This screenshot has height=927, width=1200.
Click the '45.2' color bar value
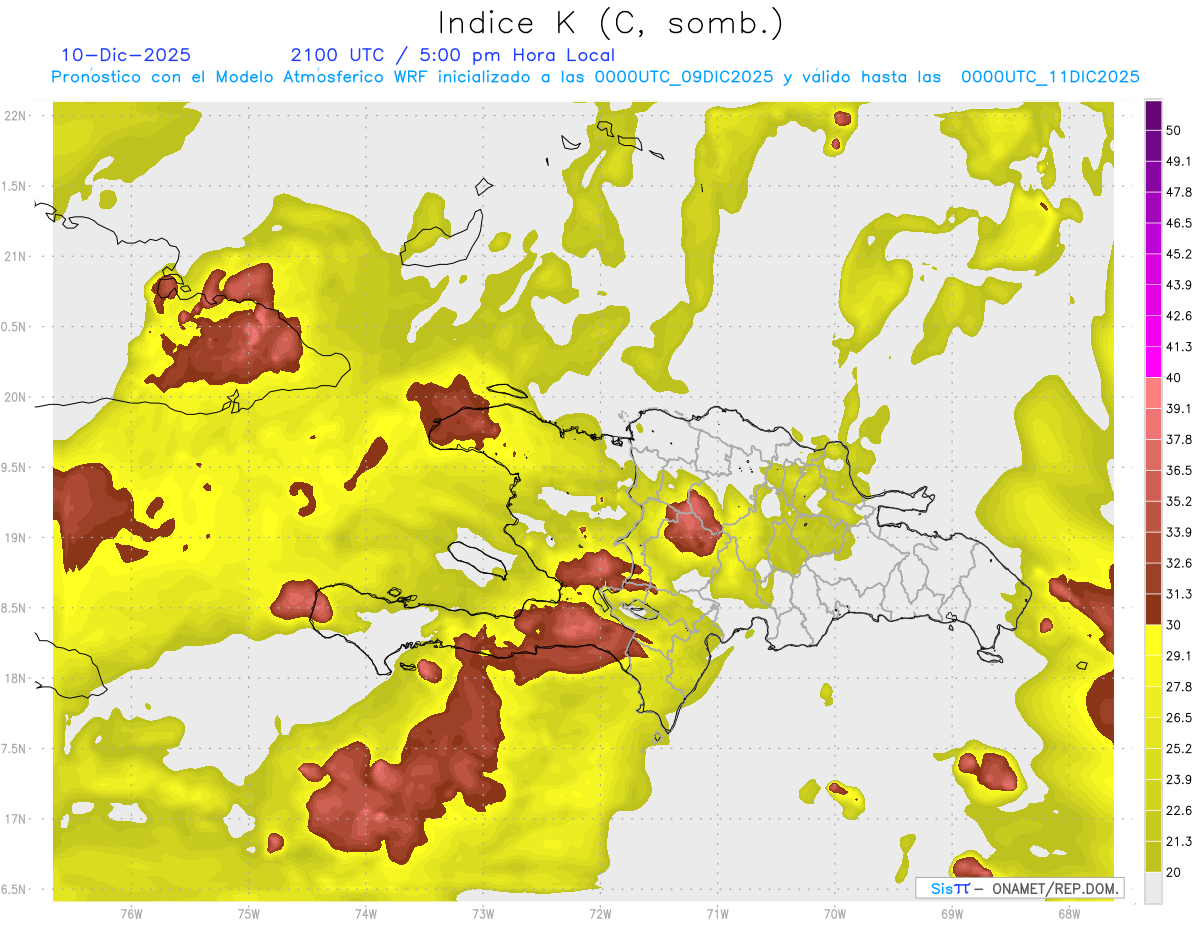[1179, 254]
